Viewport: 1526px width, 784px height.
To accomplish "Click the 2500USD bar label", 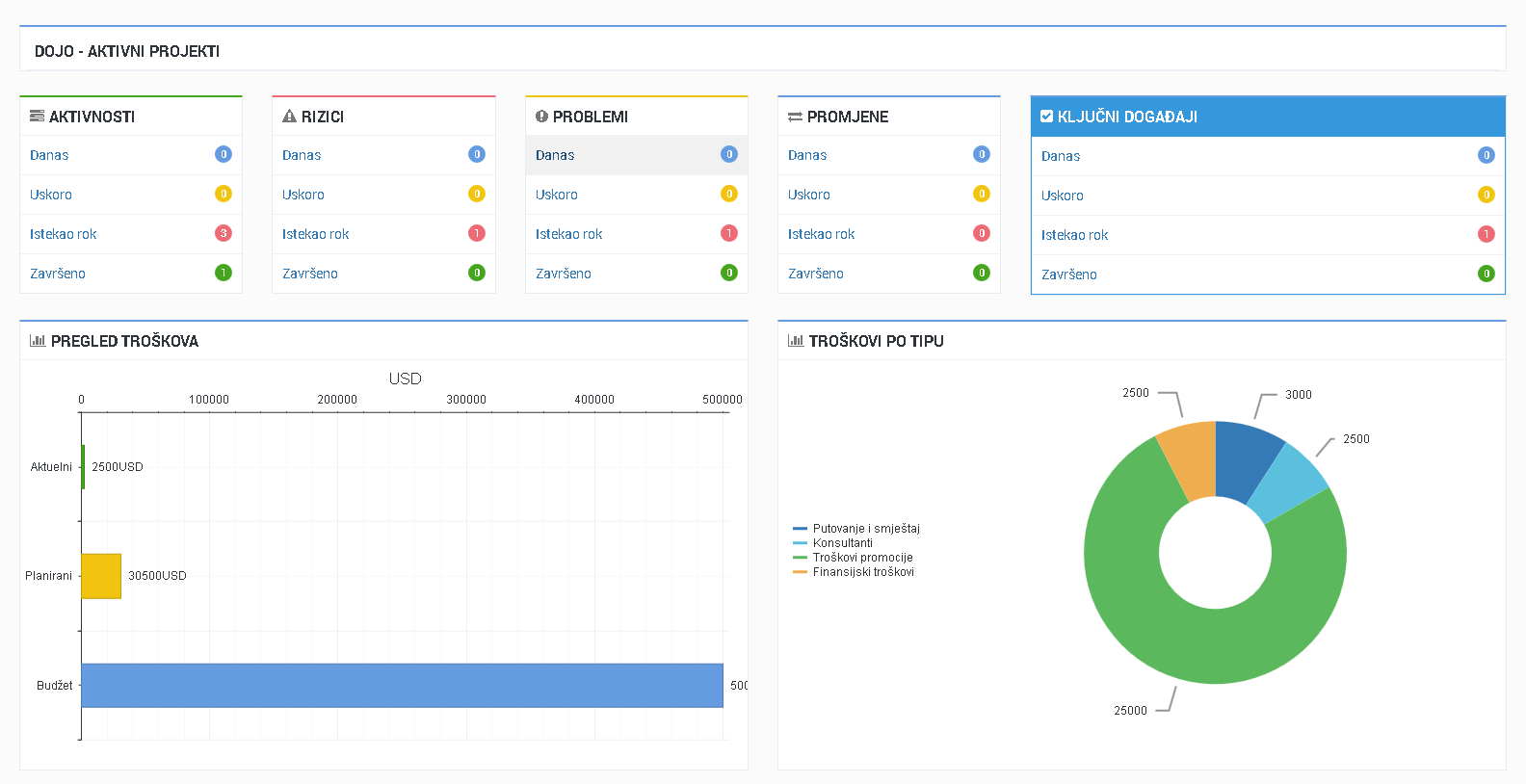I will click(118, 467).
